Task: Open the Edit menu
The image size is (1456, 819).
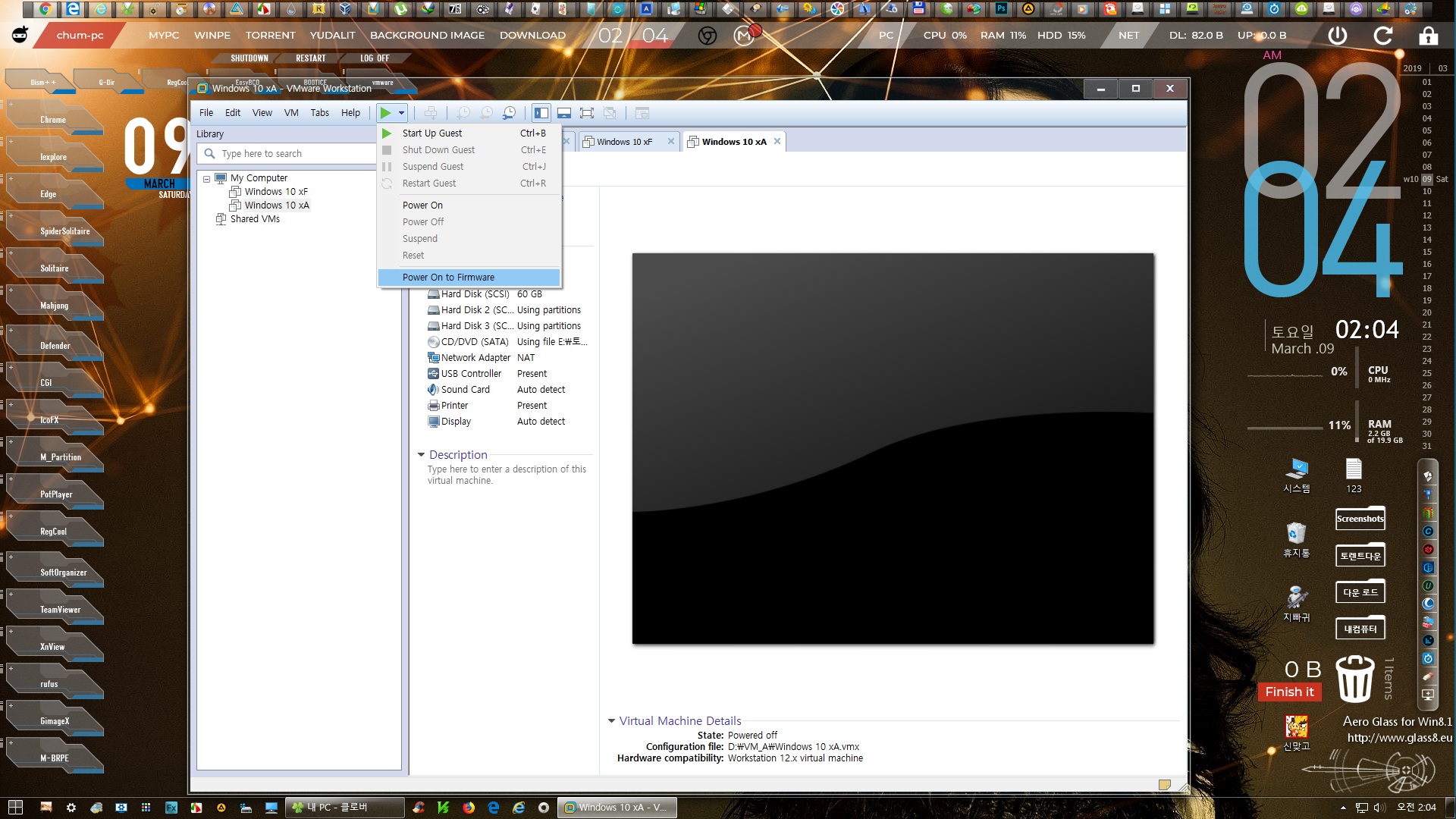Action: pyautogui.click(x=233, y=113)
